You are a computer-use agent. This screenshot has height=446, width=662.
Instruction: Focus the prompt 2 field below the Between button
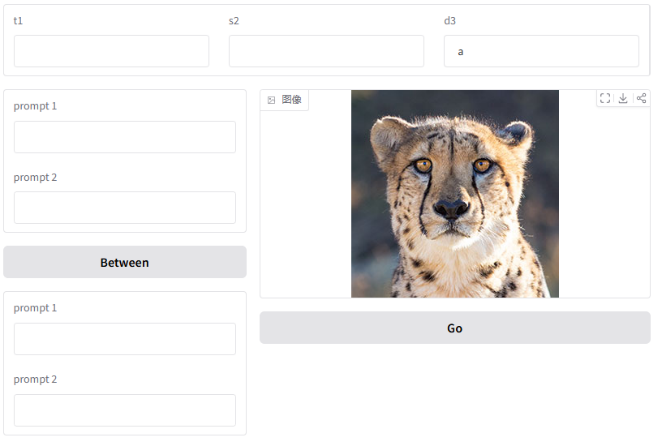coord(125,410)
